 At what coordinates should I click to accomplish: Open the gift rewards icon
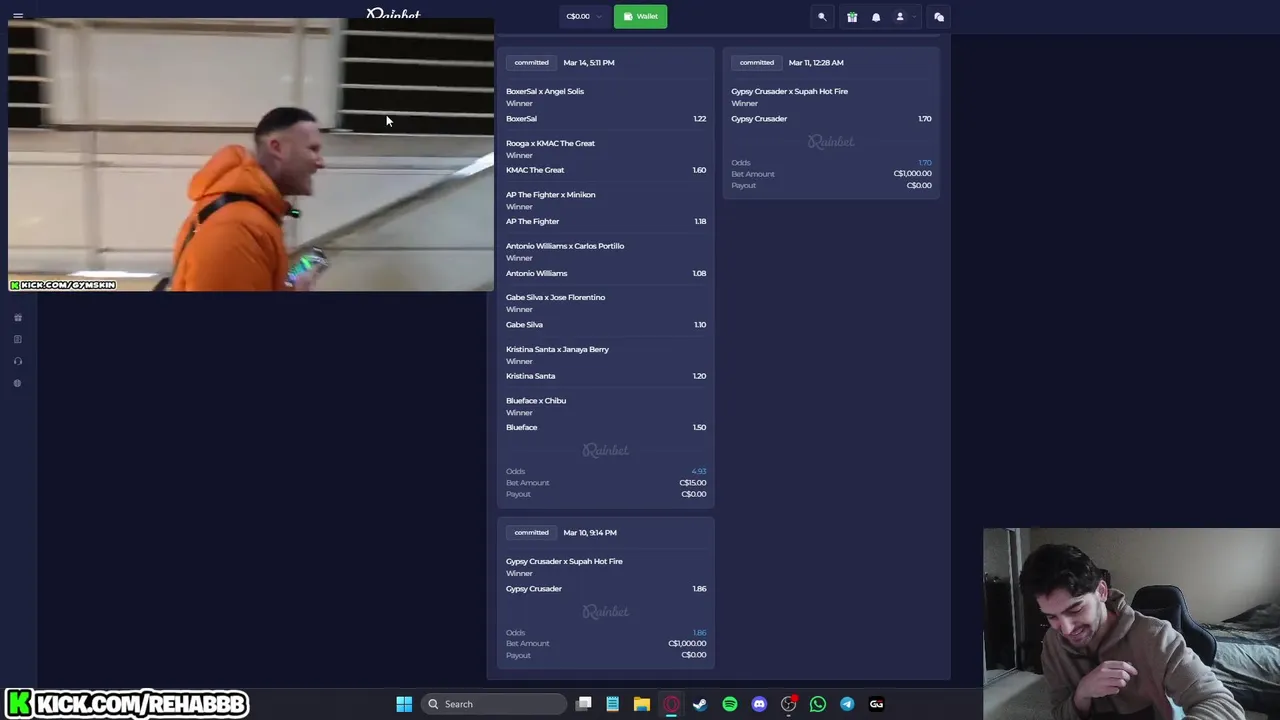[x=852, y=17]
